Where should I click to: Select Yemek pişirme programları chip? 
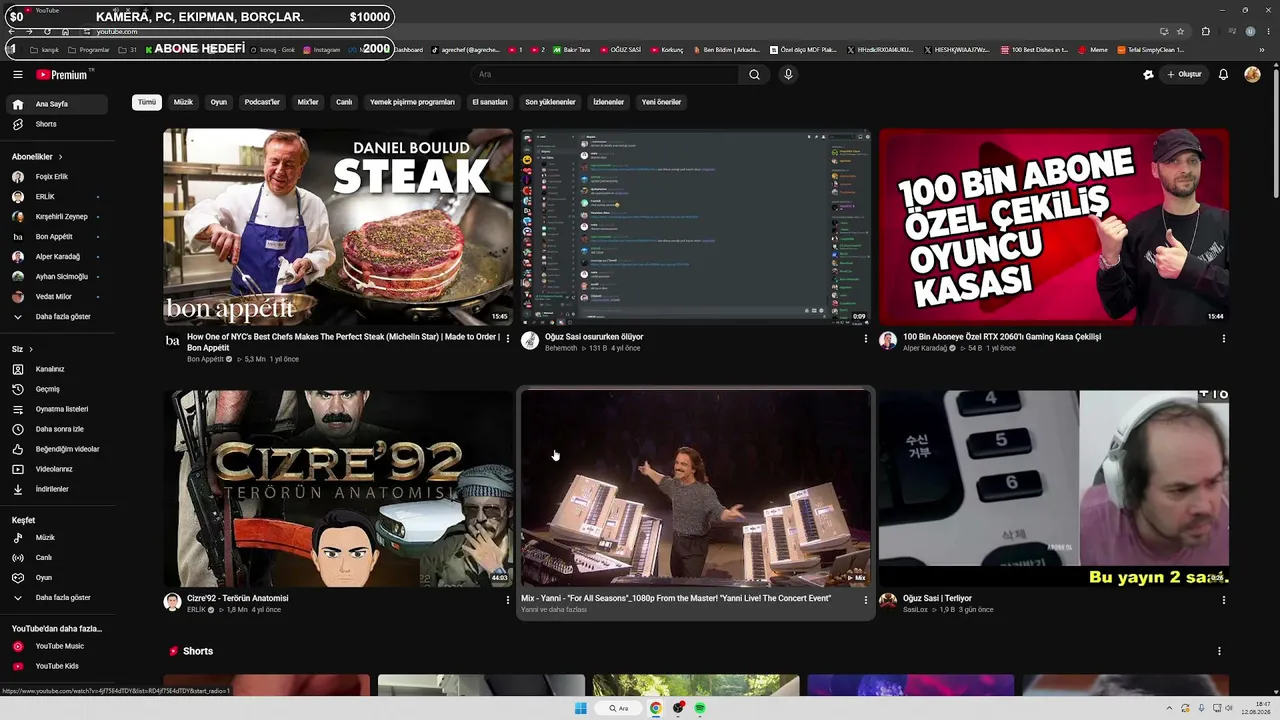pos(412,102)
